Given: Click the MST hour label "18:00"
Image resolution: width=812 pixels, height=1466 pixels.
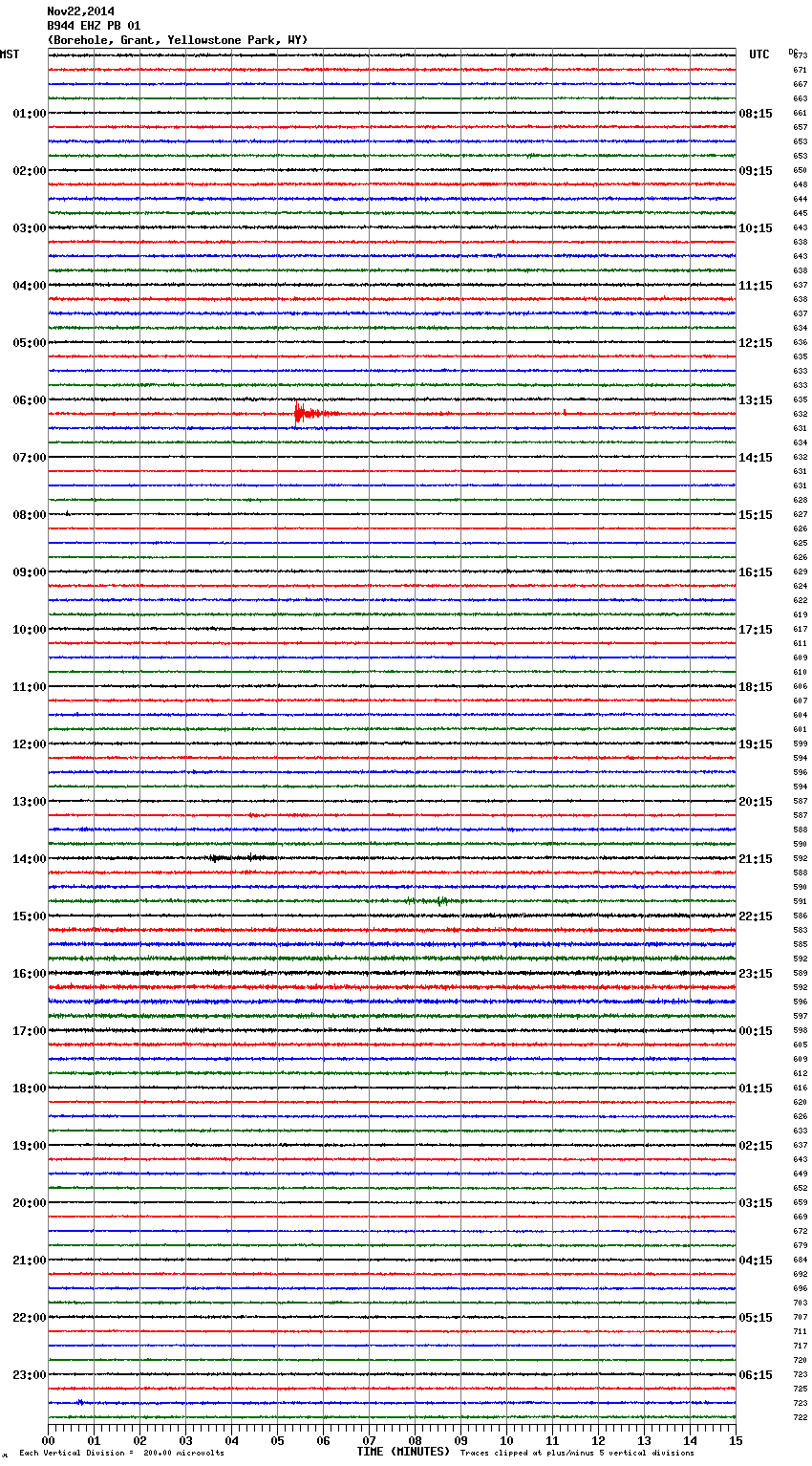Looking at the screenshot, I should point(30,1089).
